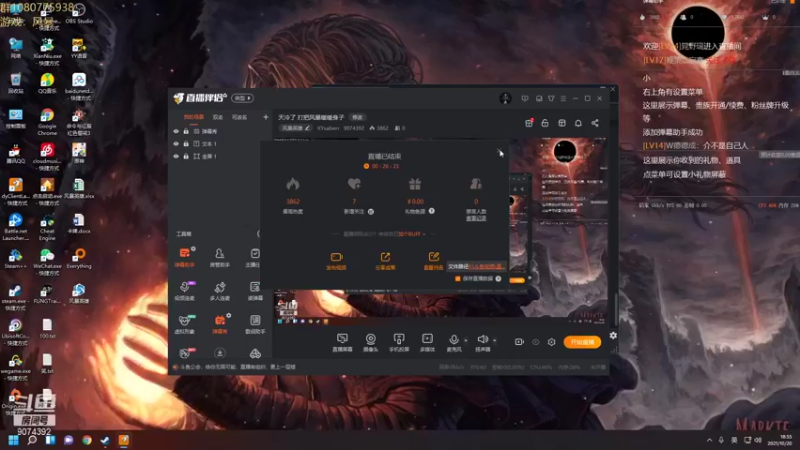Screen dimensions: 800x450
Task: Toggle the 保存直播数据 checkbox
Action: pyautogui.click(x=458, y=279)
